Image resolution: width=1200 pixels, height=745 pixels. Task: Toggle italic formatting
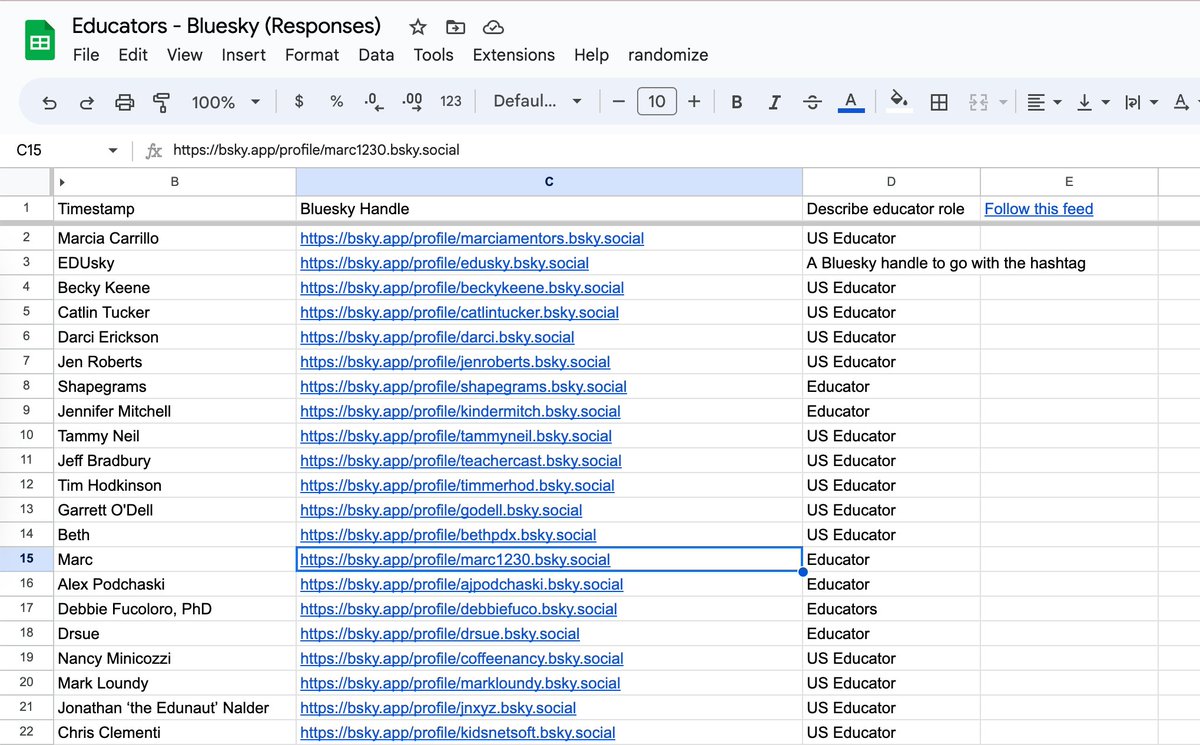coord(774,101)
